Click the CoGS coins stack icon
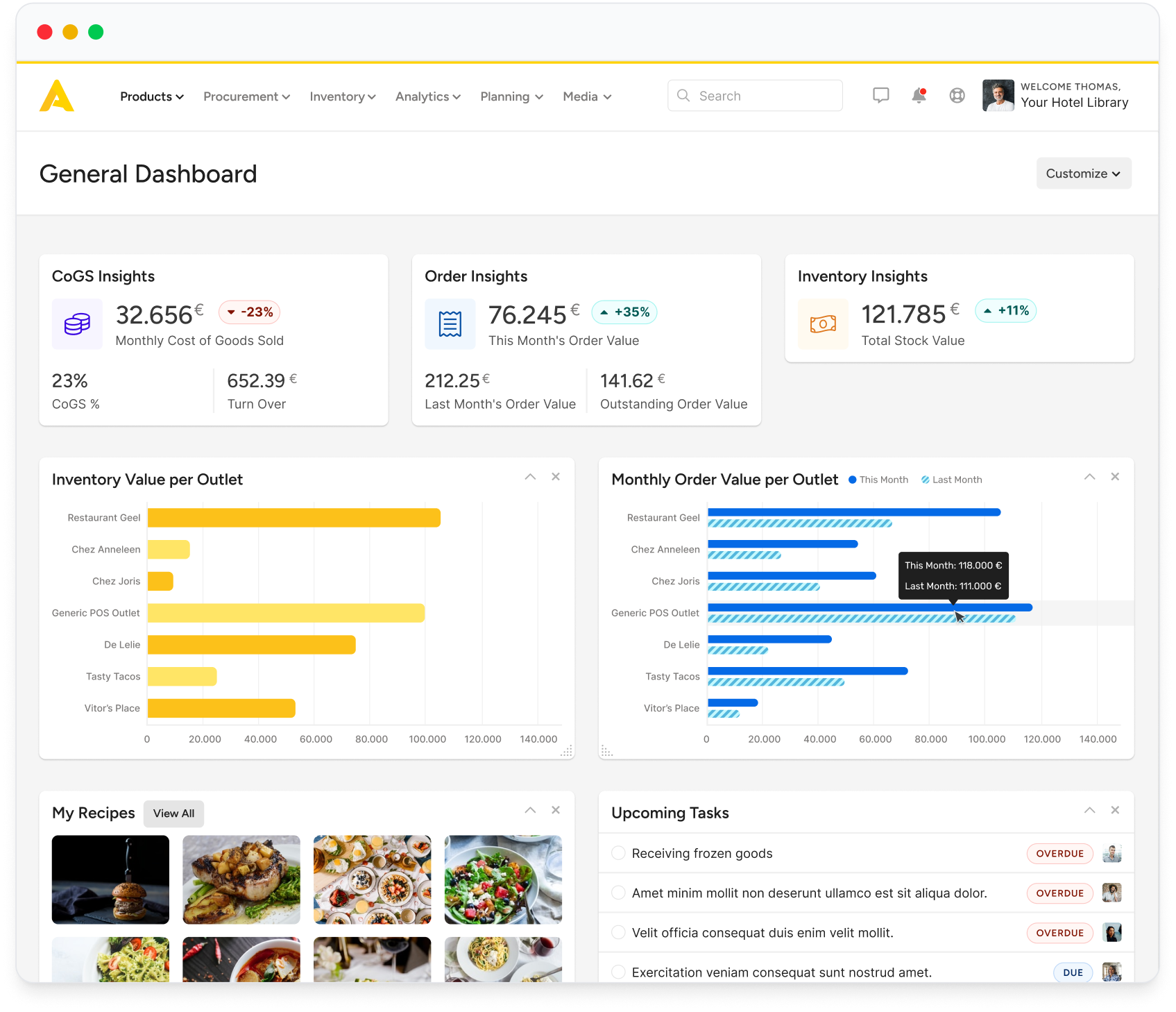Viewport: 1176px width, 1012px height. pos(77,324)
